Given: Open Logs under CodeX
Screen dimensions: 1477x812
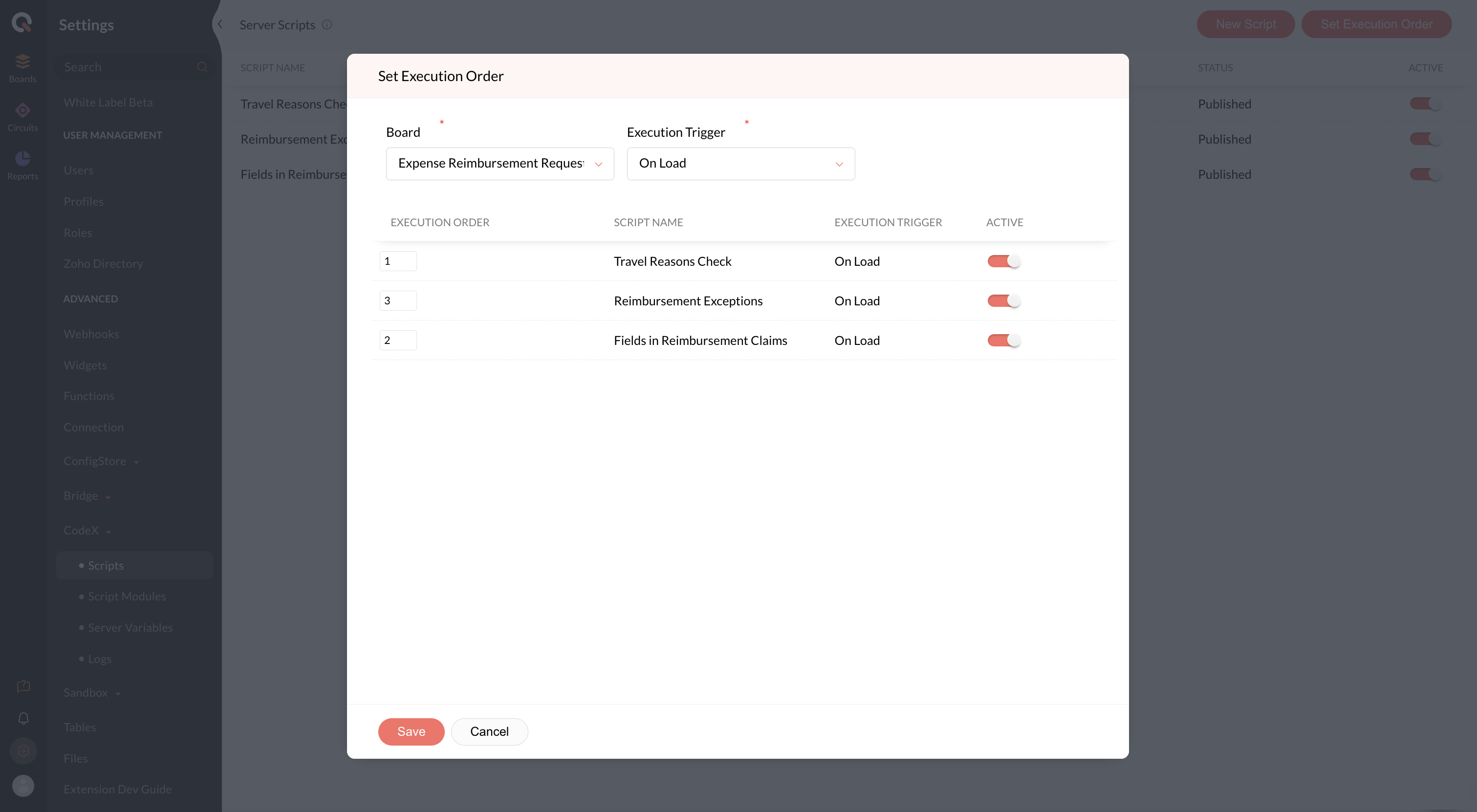Looking at the screenshot, I should click(99, 659).
